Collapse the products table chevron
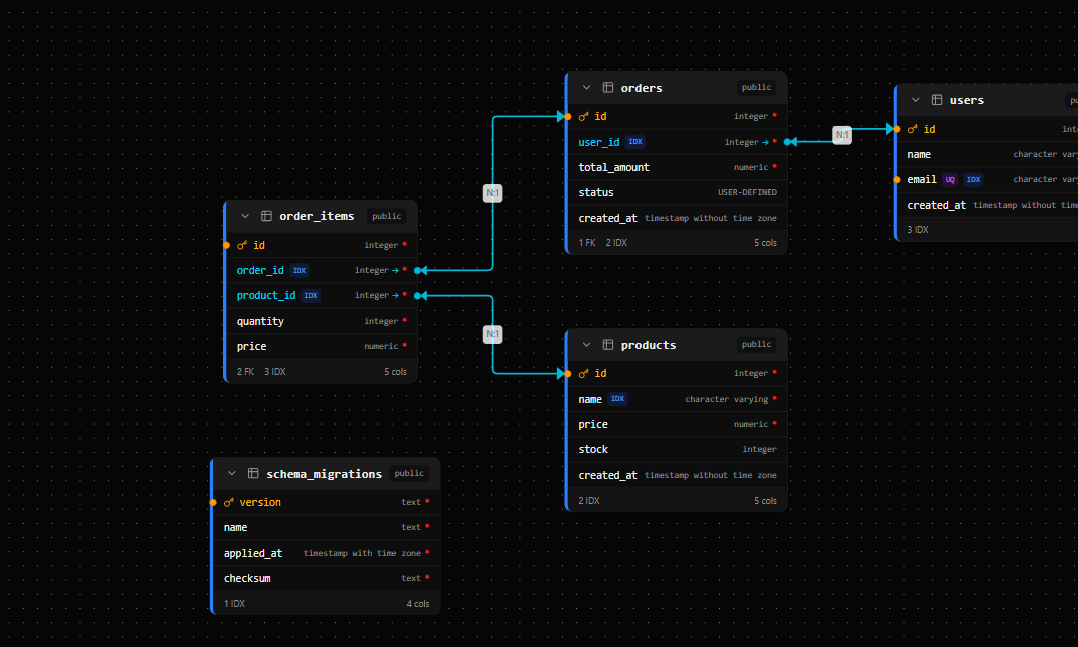The height and width of the screenshot is (647, 1078). 587,345
